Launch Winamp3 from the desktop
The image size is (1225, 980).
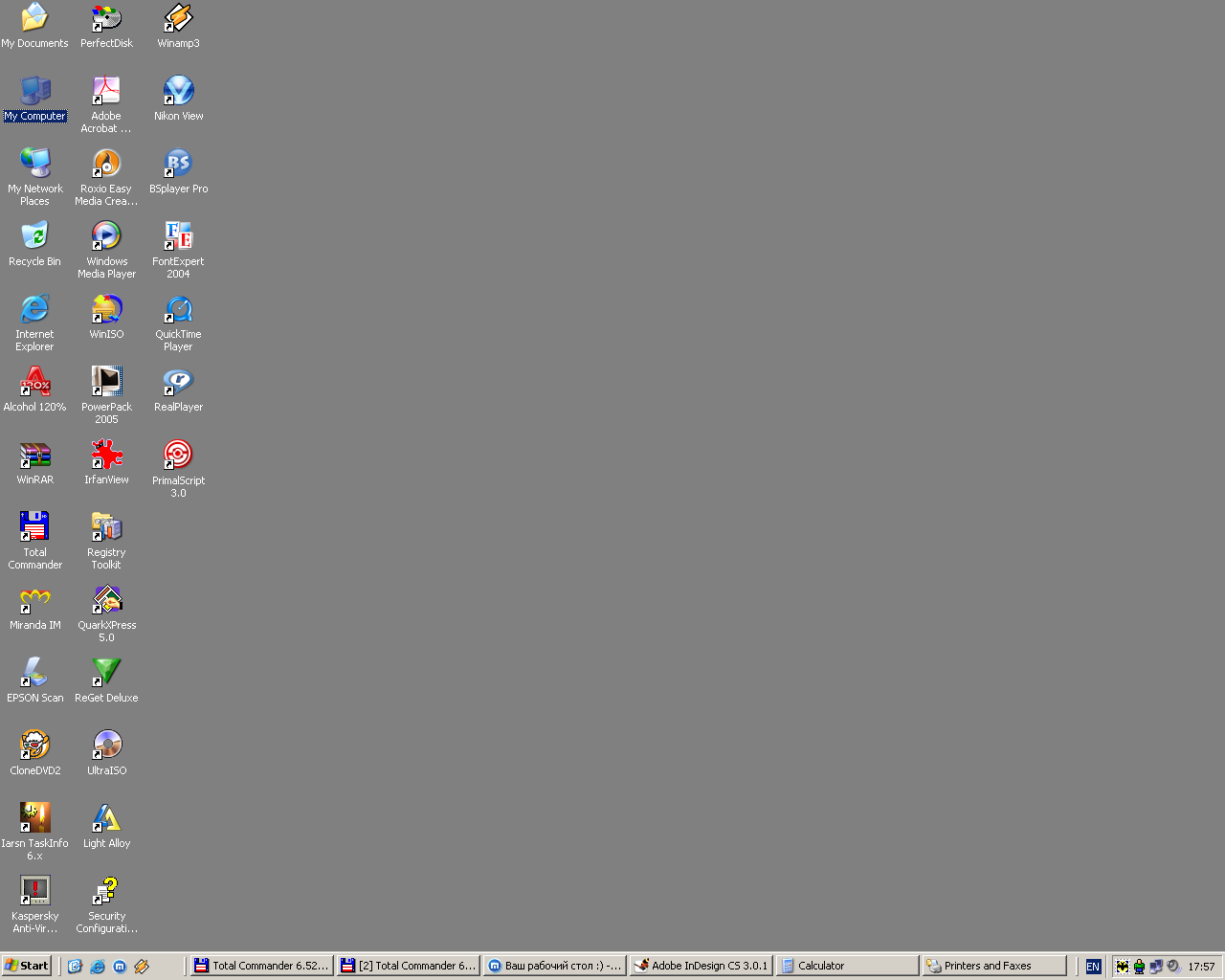tap(178, 25)
